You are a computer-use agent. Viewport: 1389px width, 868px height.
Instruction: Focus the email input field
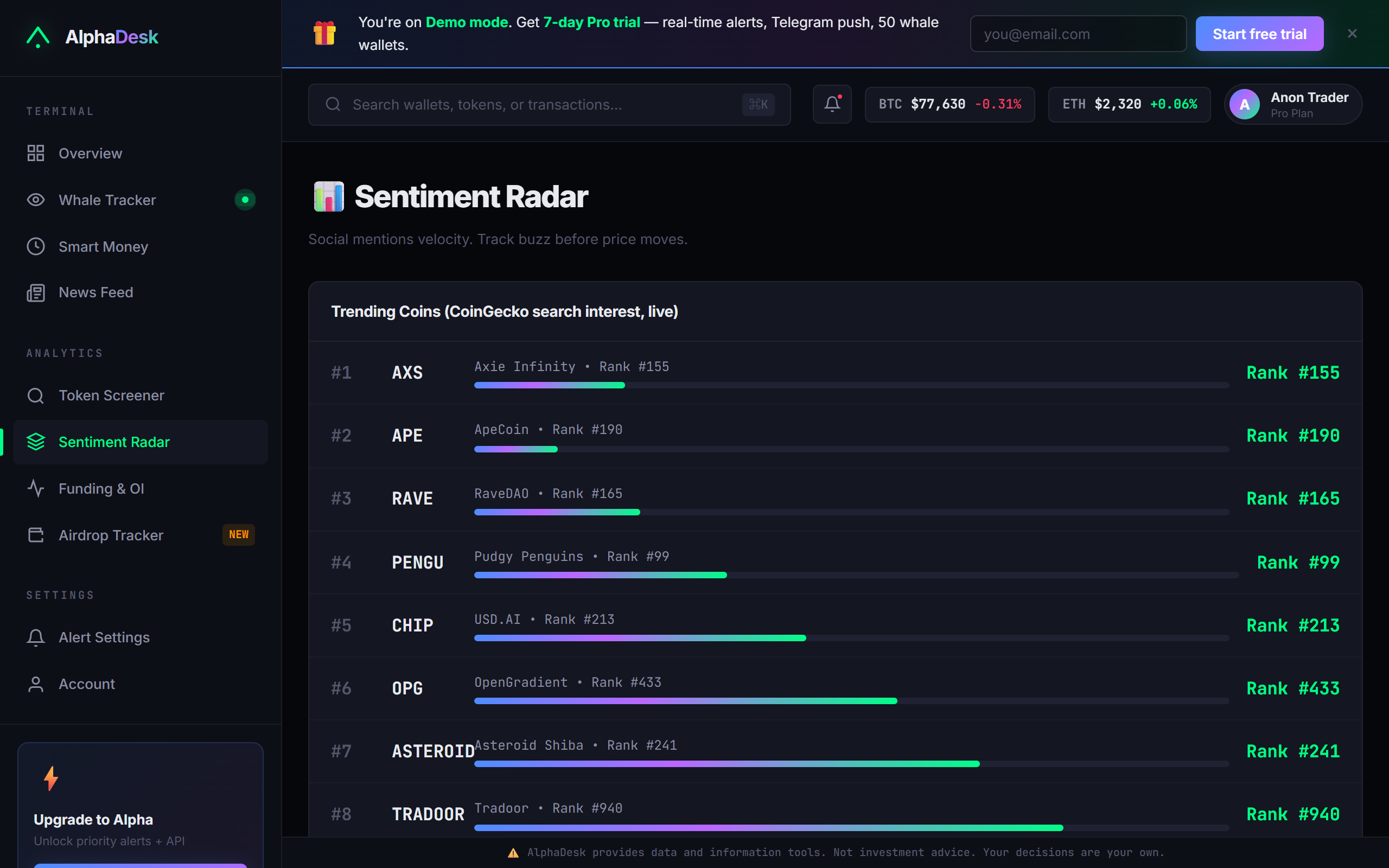click(x=1078, y=34)
